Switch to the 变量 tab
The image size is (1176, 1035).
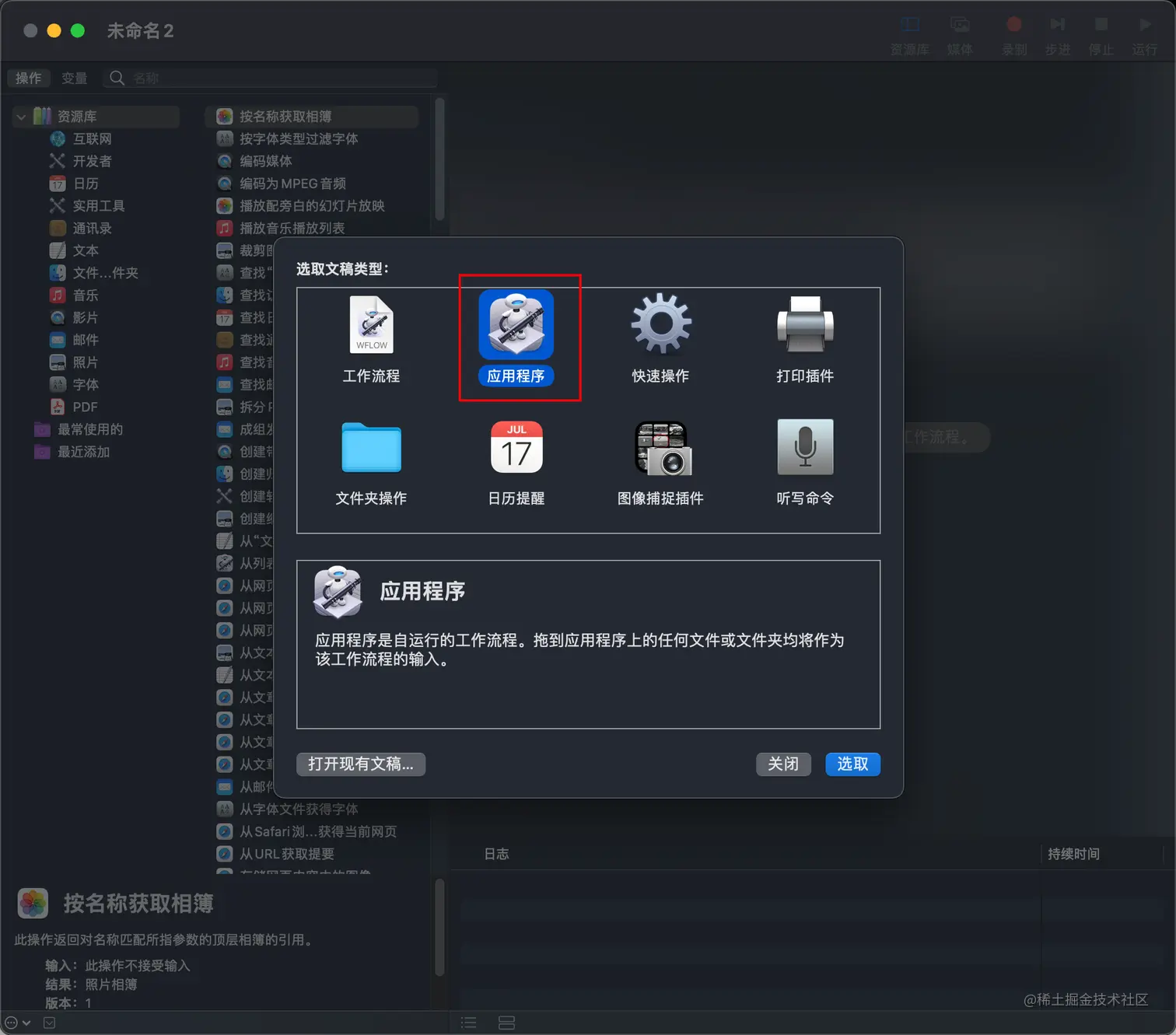pos(75,78)
